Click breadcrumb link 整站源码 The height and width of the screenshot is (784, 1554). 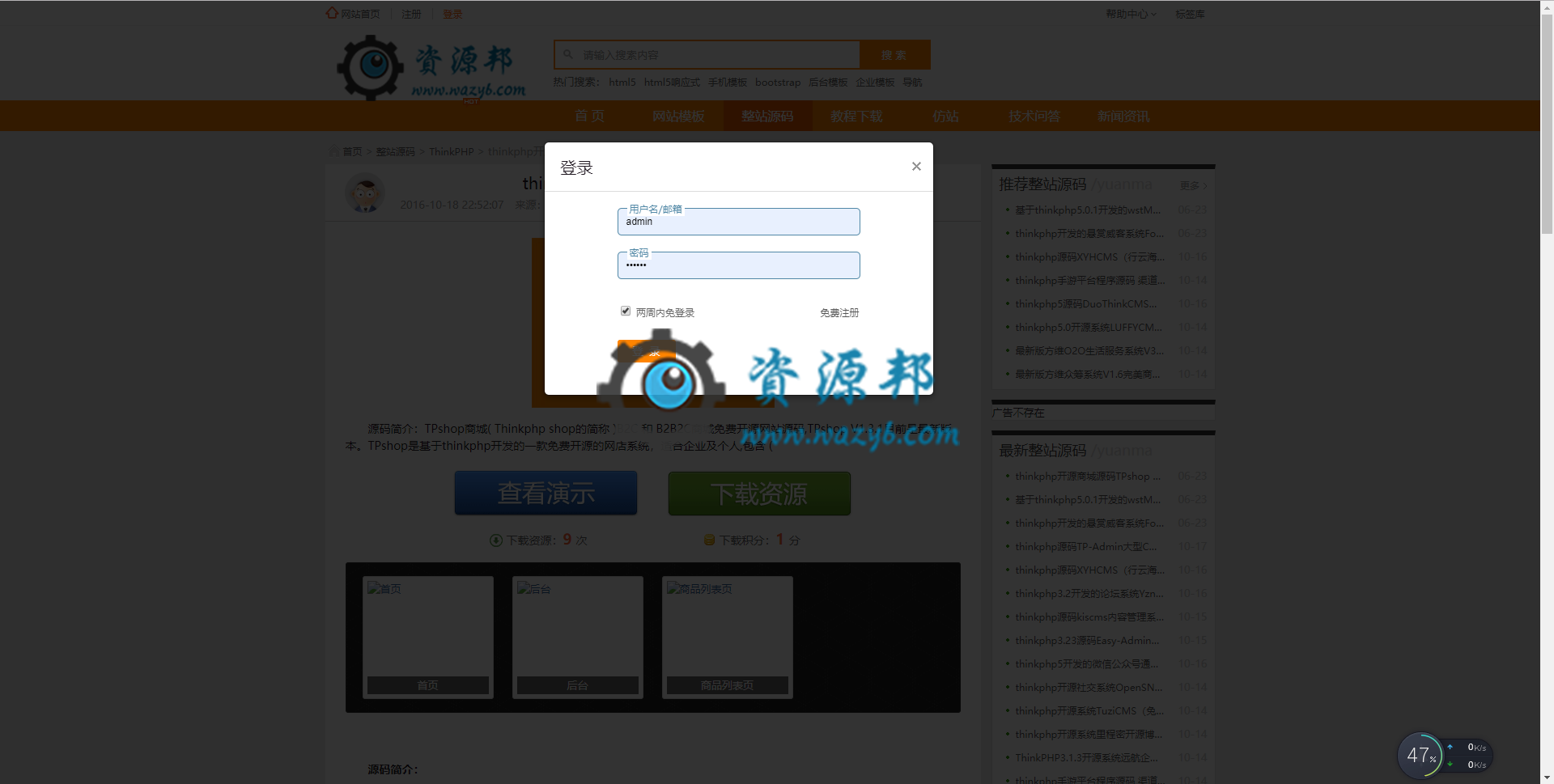coord(395,151)
